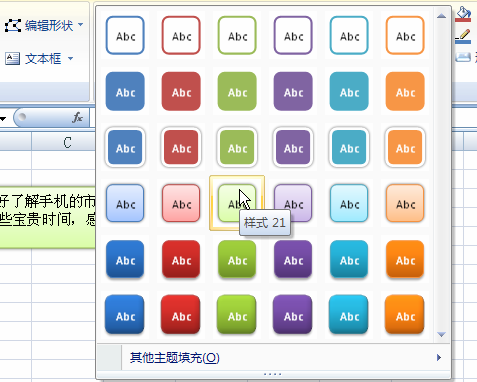Select red fill with white border style, third row

[x=181, y=147]
